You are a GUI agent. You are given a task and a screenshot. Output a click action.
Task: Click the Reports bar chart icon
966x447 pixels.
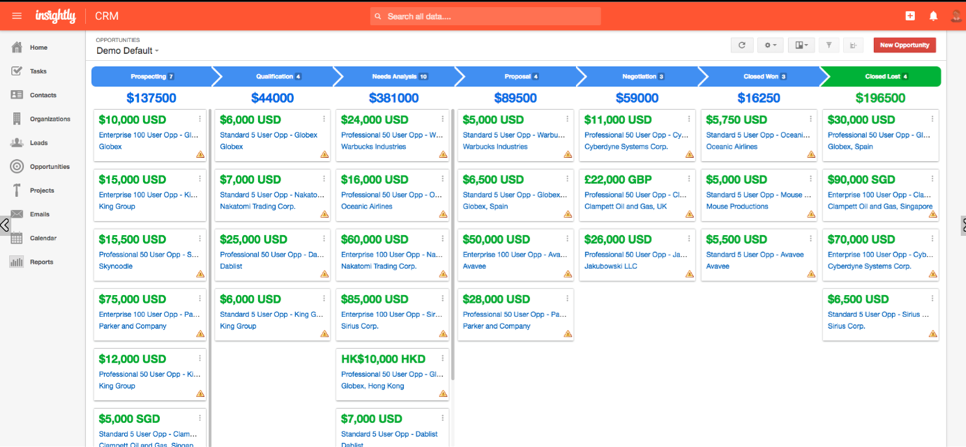17,262
